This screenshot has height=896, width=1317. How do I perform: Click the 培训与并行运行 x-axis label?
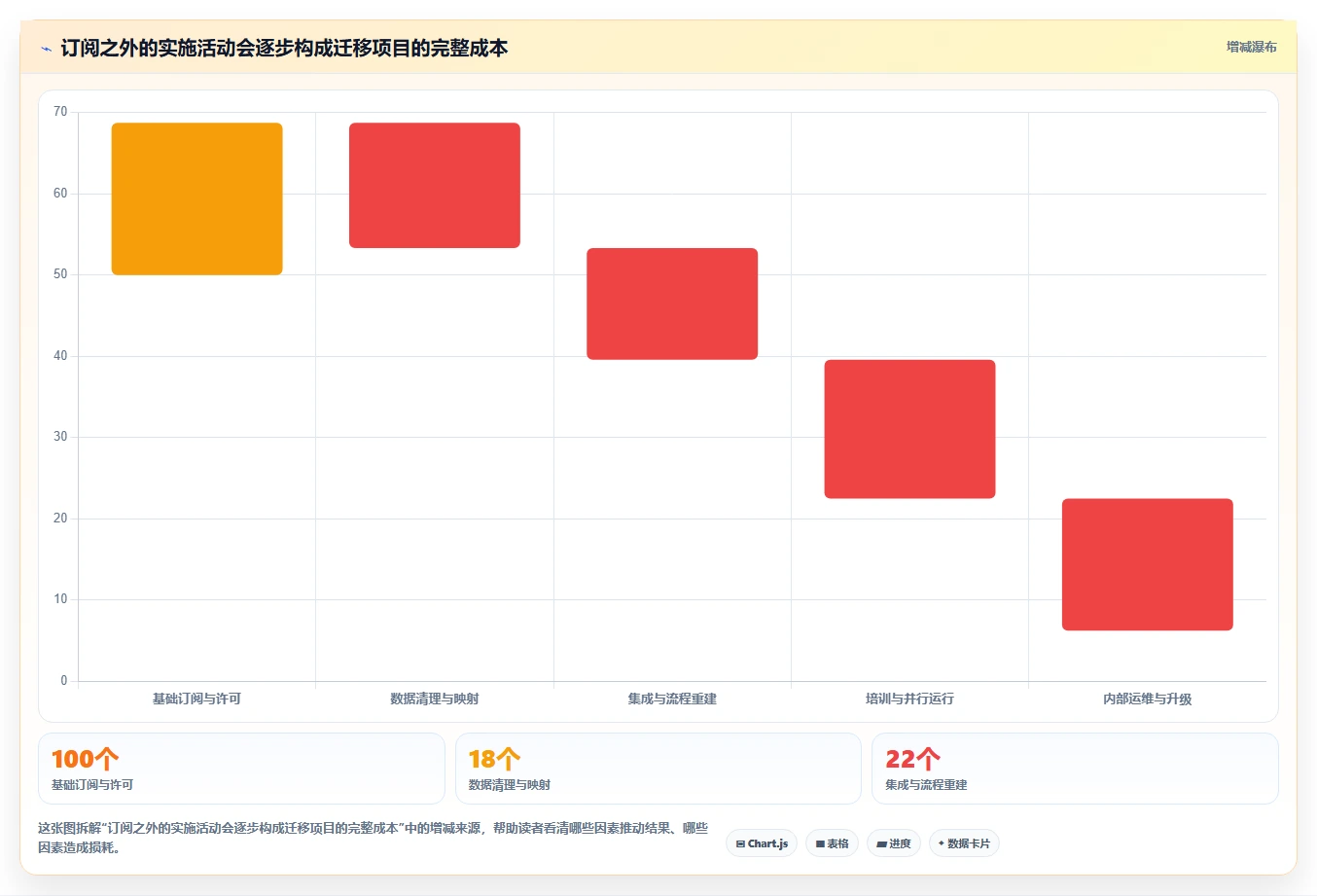909,699
